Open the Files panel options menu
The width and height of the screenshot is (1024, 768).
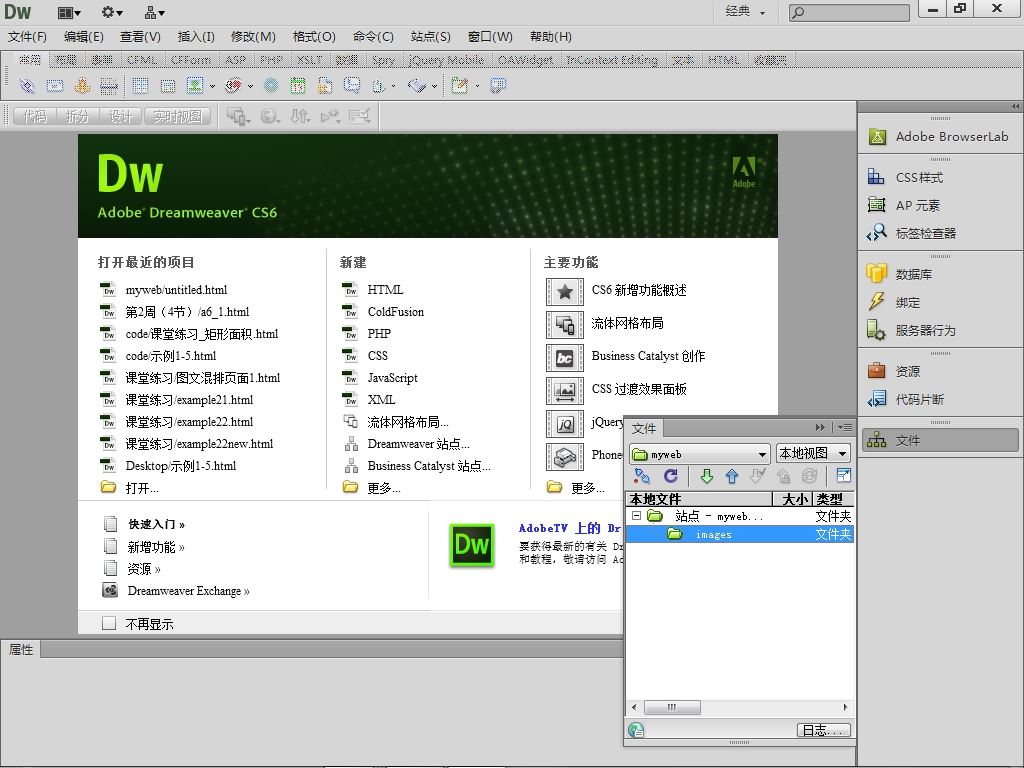click(x=845, y=428)
